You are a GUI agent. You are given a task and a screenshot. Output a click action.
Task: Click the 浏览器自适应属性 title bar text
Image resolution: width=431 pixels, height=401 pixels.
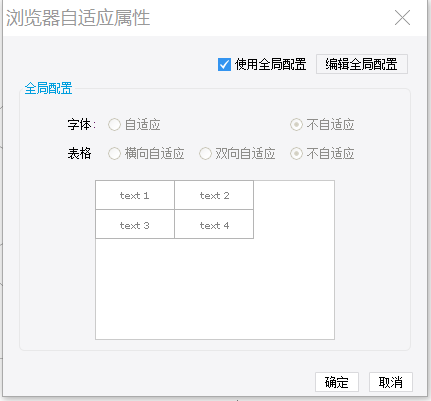78,18
